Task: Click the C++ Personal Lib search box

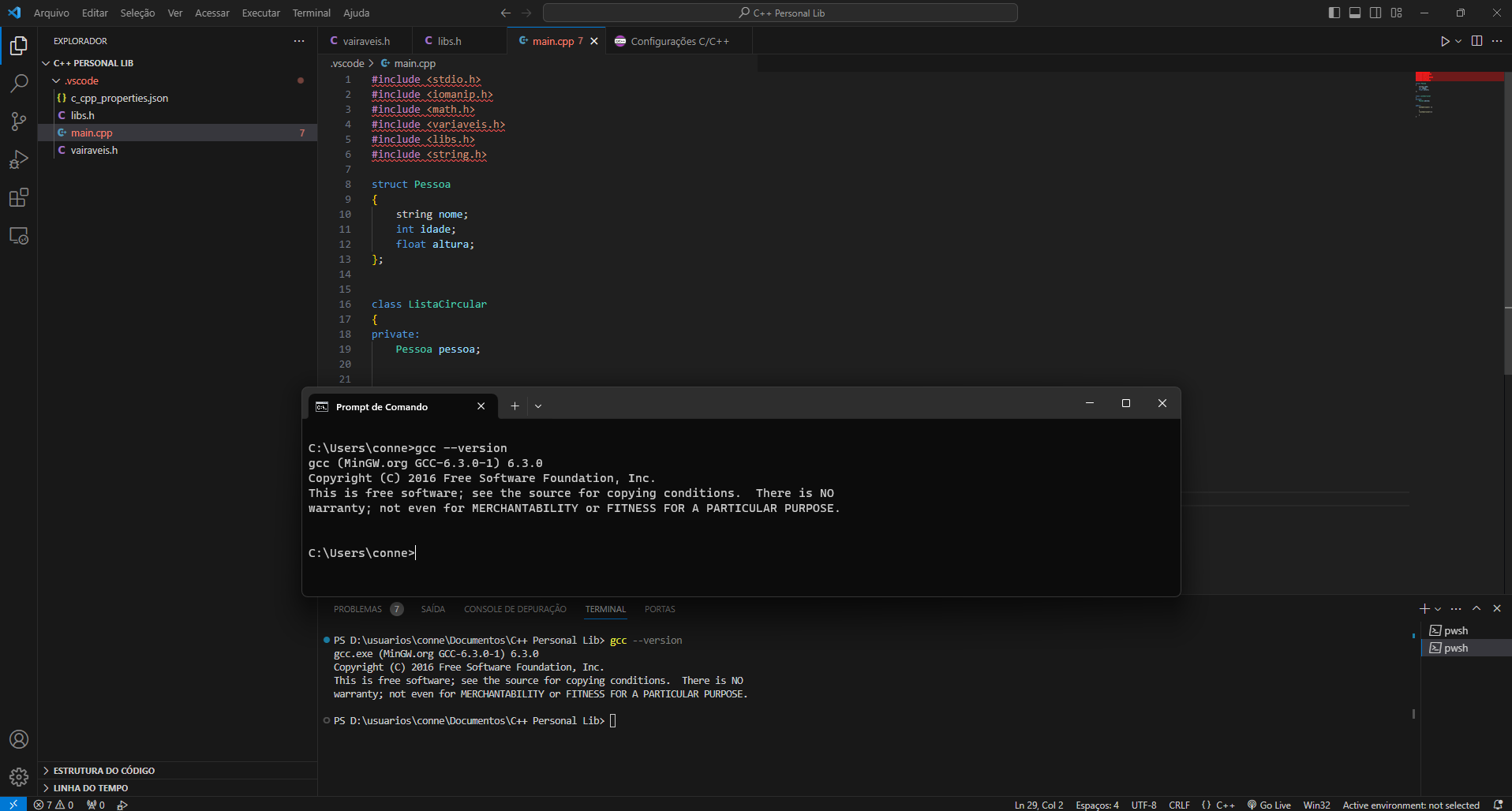Action: click(780, 13)
